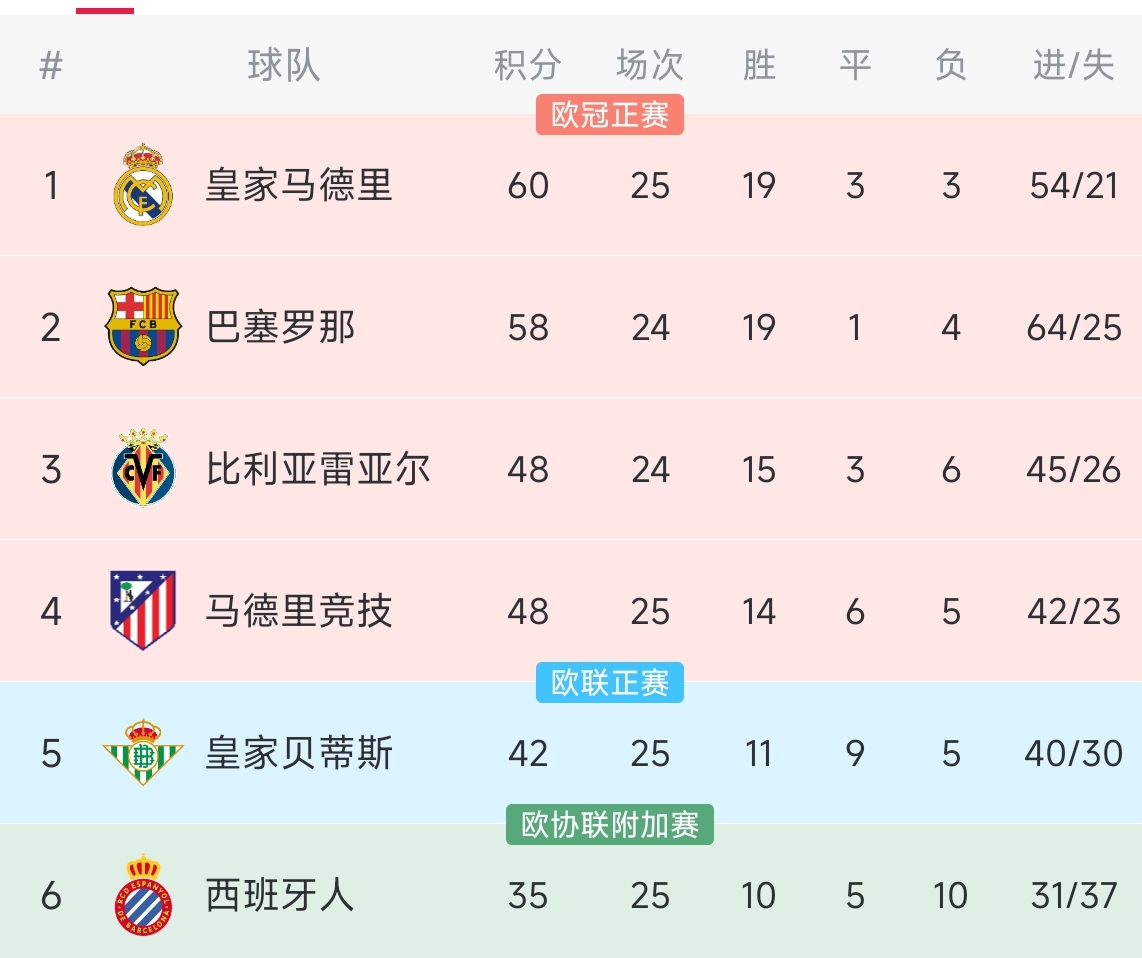Viewport: 1142px width, 958px height.
Task: Tap the 欧联正赛 zone badge
Action: click(610, 683)
